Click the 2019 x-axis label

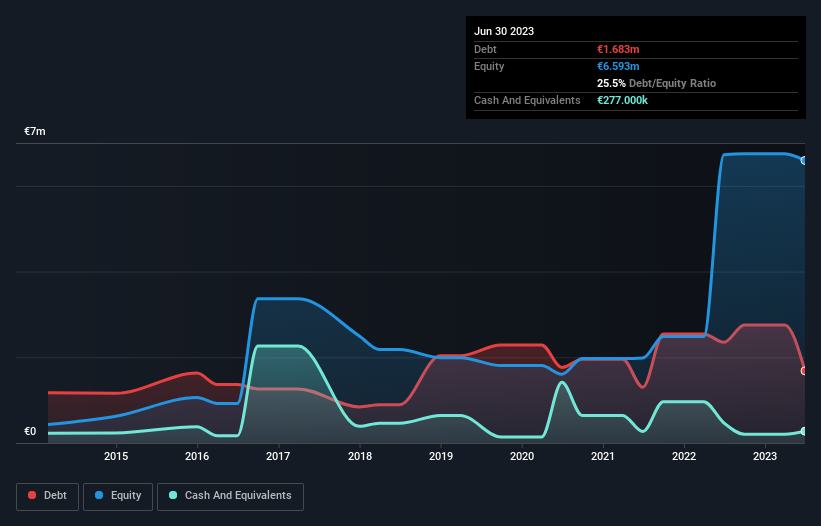coord(441,456)
